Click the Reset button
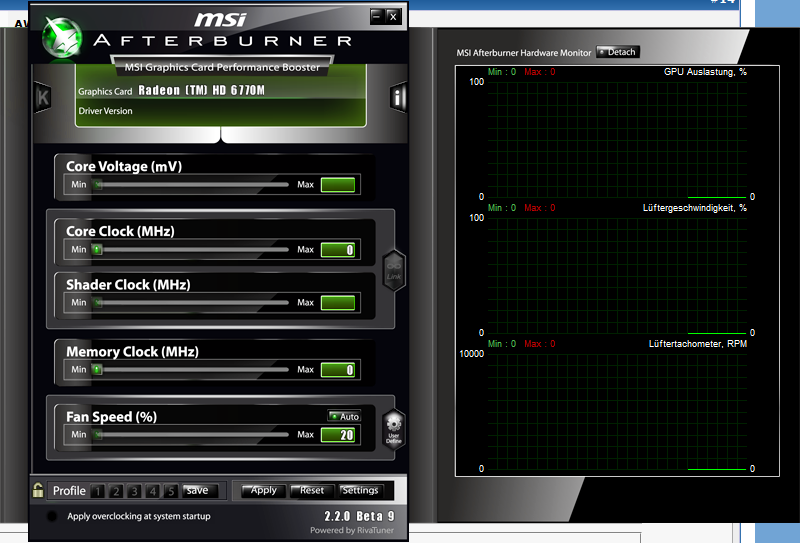Image resolution: width=800 pixels, height=543 pixels. click(311, 490)
